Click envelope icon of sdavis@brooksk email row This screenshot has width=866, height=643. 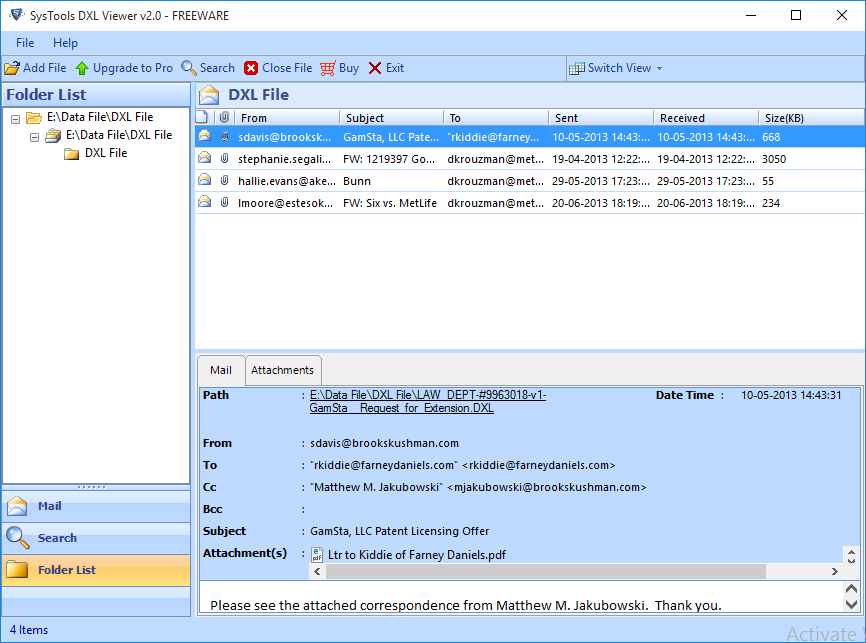pos(204,136)
